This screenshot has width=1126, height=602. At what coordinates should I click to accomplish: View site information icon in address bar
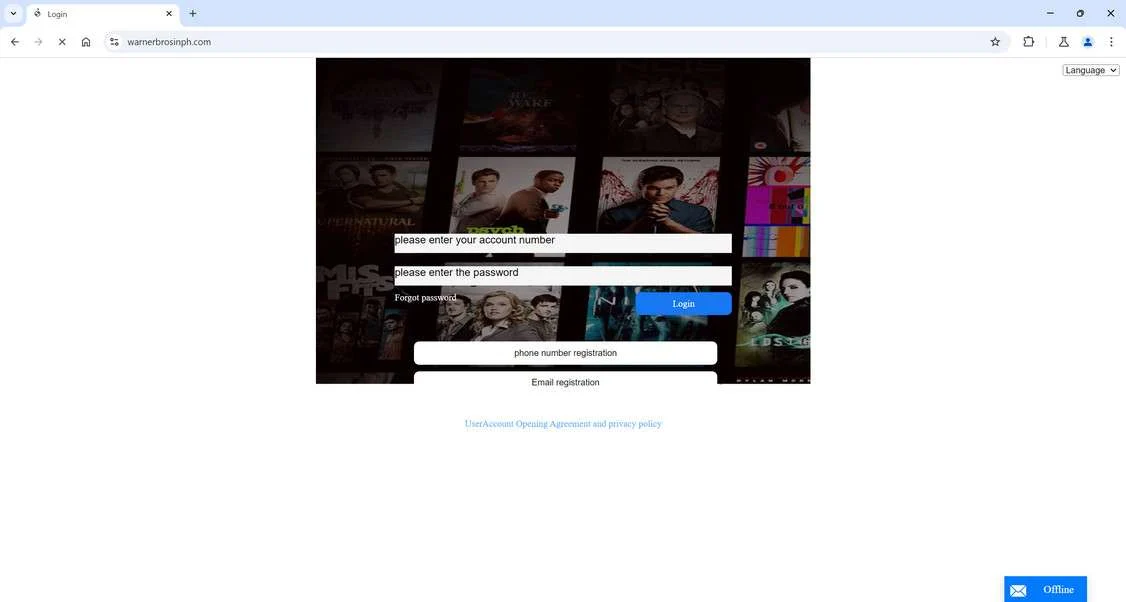[114, 42]
